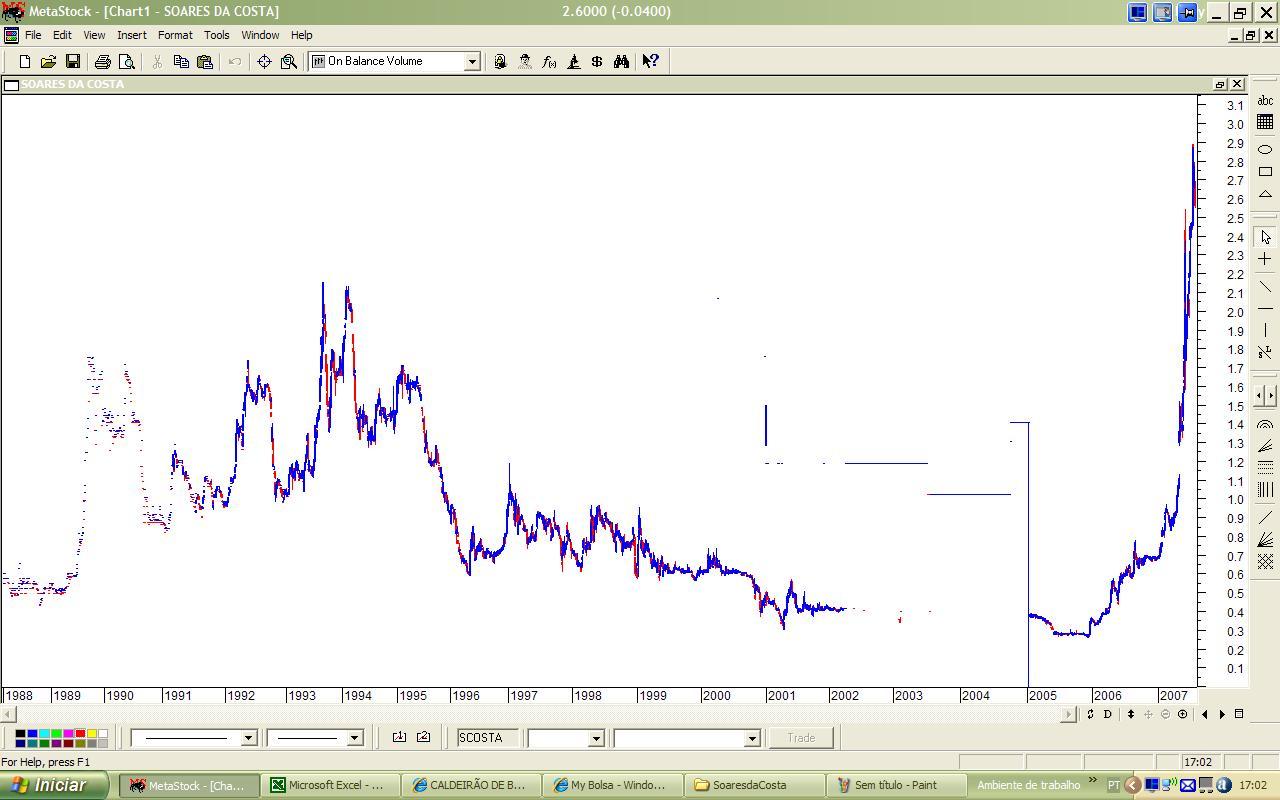The image size is (1280, 800).
Task: Select the Horizontal Line tool
Action: (1265, 309)
